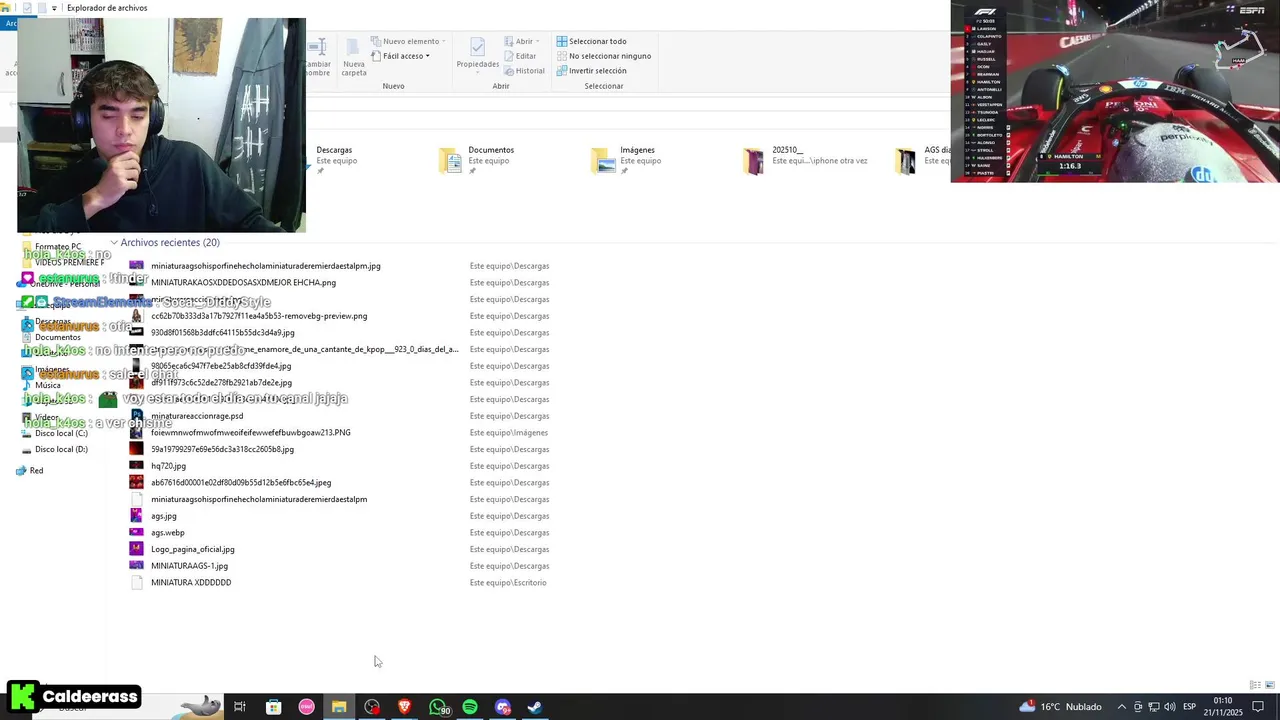This screenshot has width=1280, height=720.
Task: Click No seleccionar ninguno in the ribbon
Action: click(x=603, y=56)
